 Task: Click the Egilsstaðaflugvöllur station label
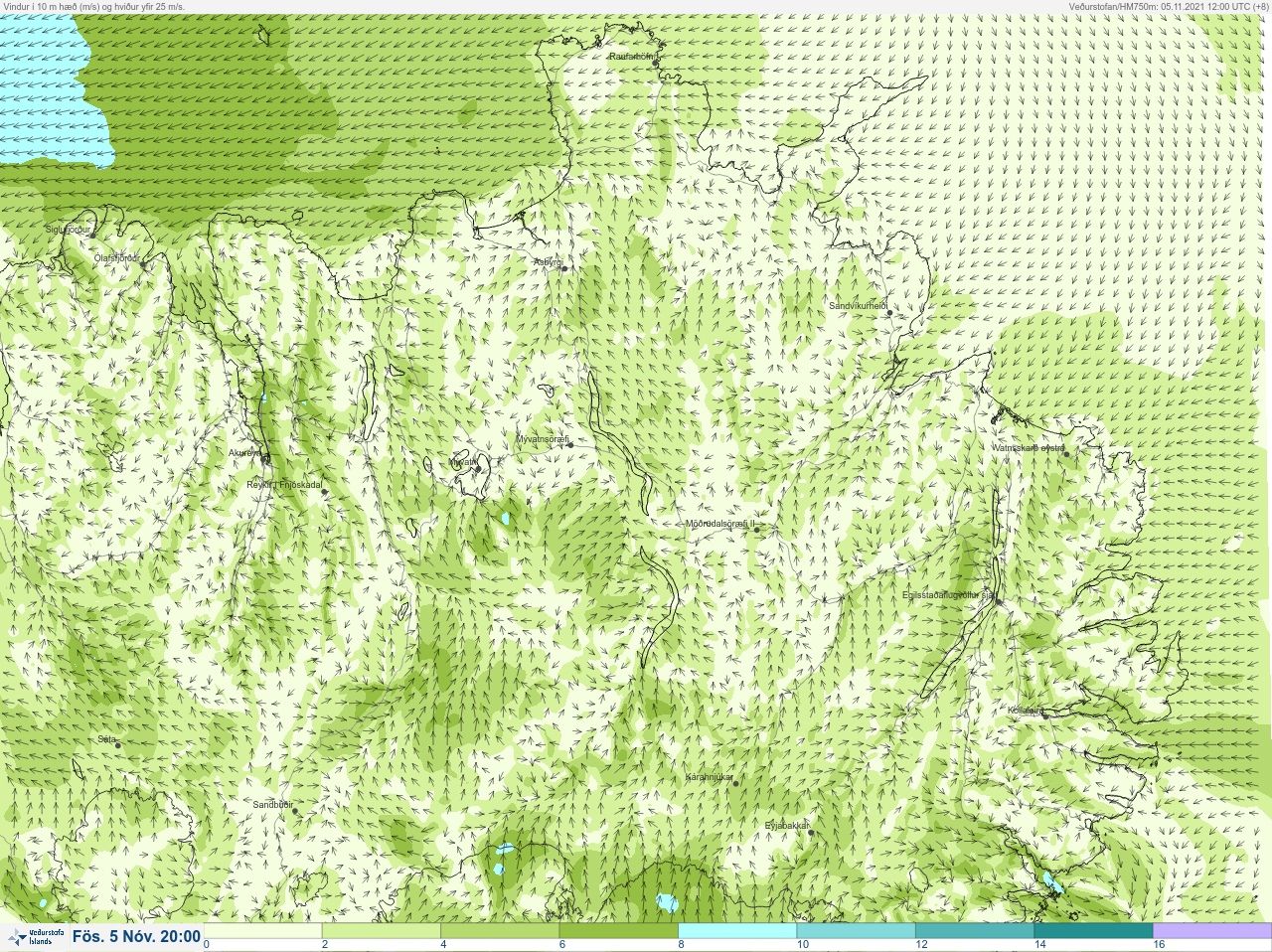[x=949, y=595]
